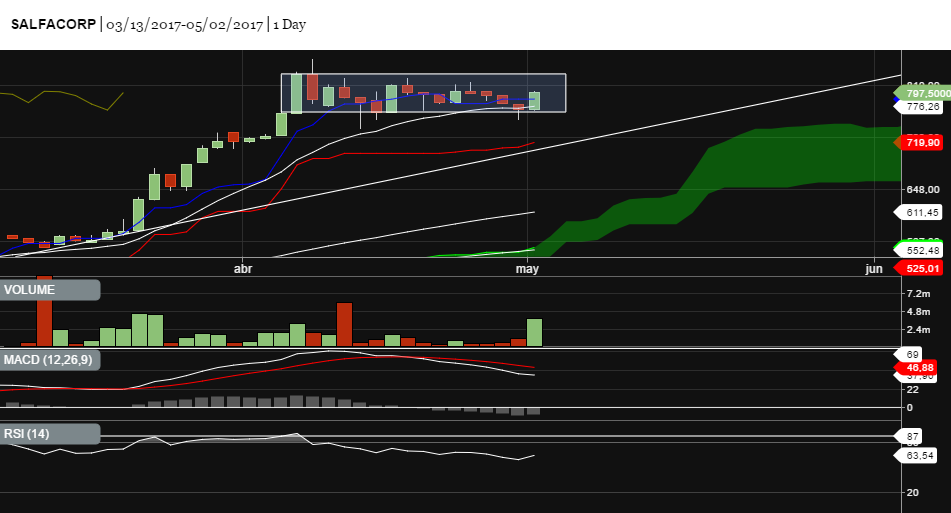Click the 552,48 price label
Screen dimensions: 951x513
[918, 250]
